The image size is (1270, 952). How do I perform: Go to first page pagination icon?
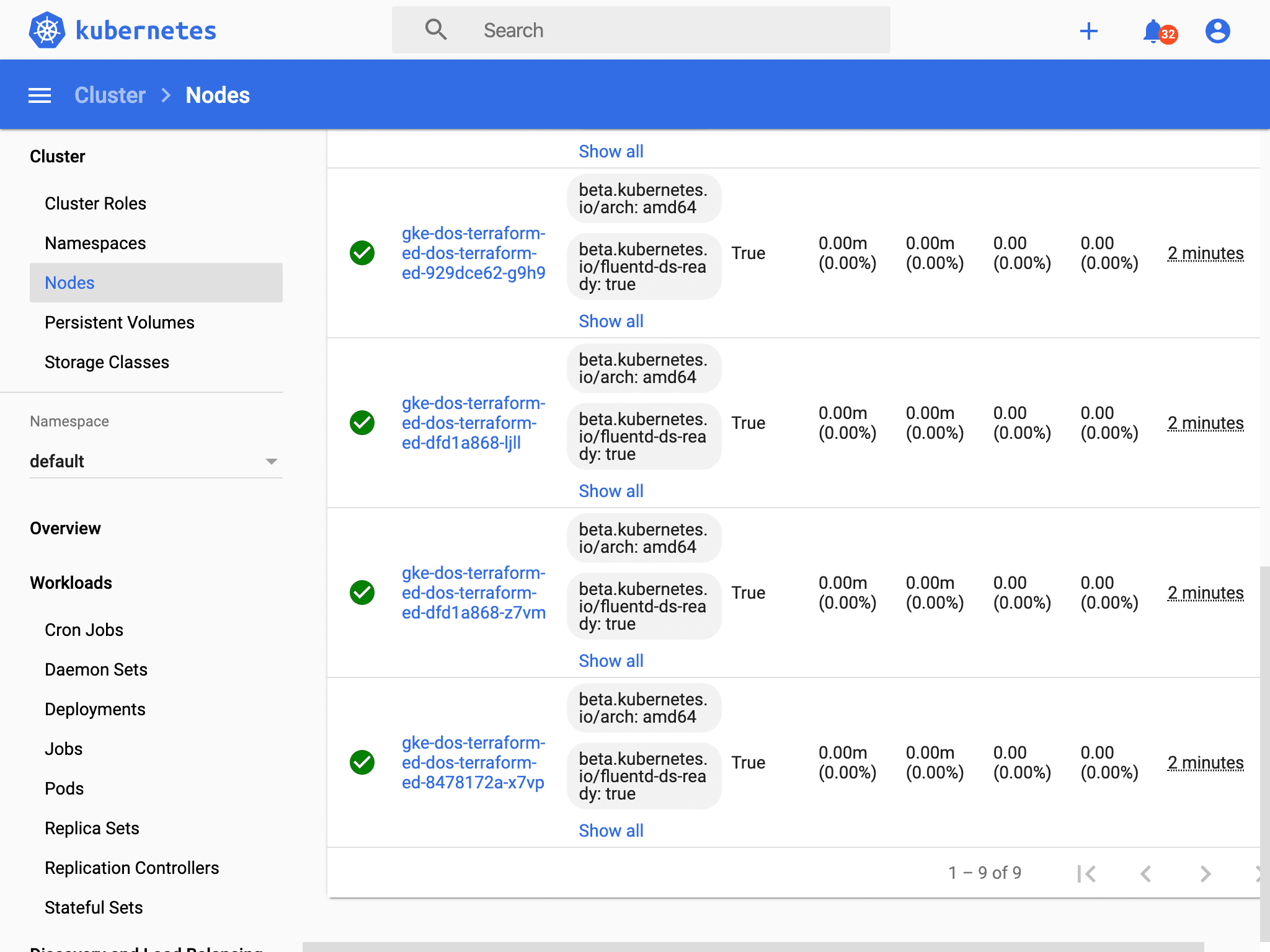tap(1086, 874)
